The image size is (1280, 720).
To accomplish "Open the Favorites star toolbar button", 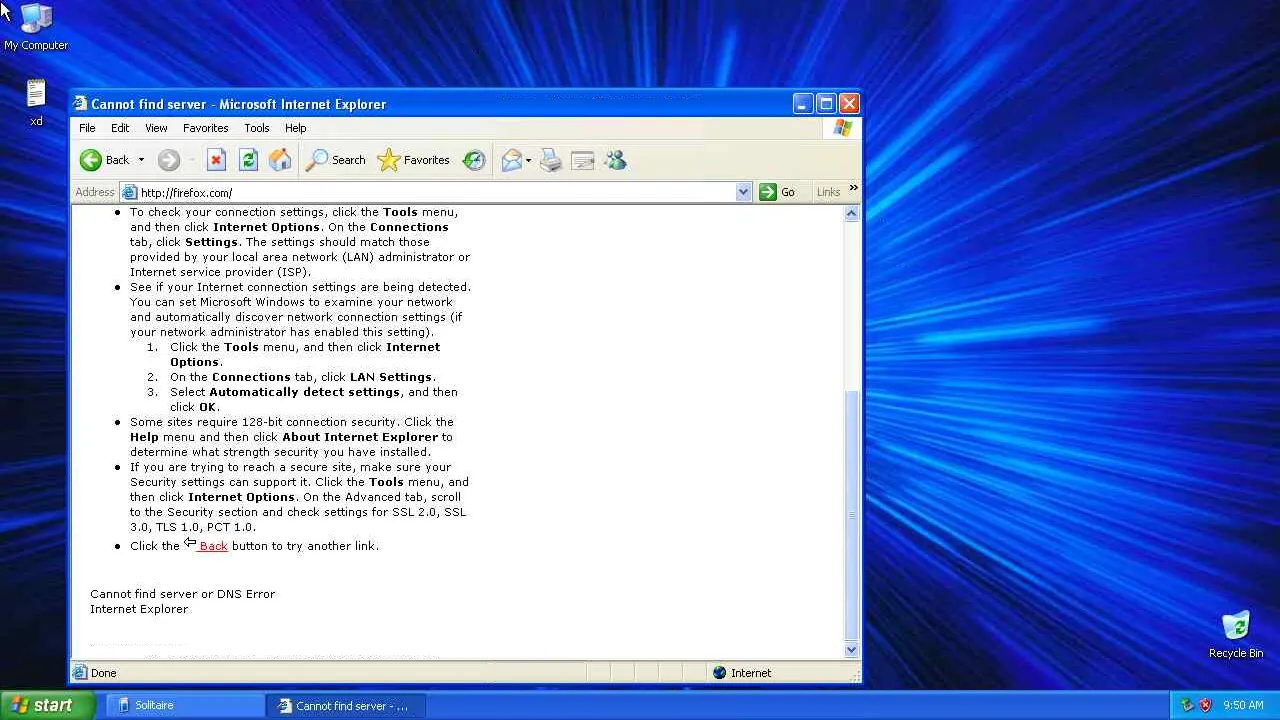I will click(x=413, y=160).
